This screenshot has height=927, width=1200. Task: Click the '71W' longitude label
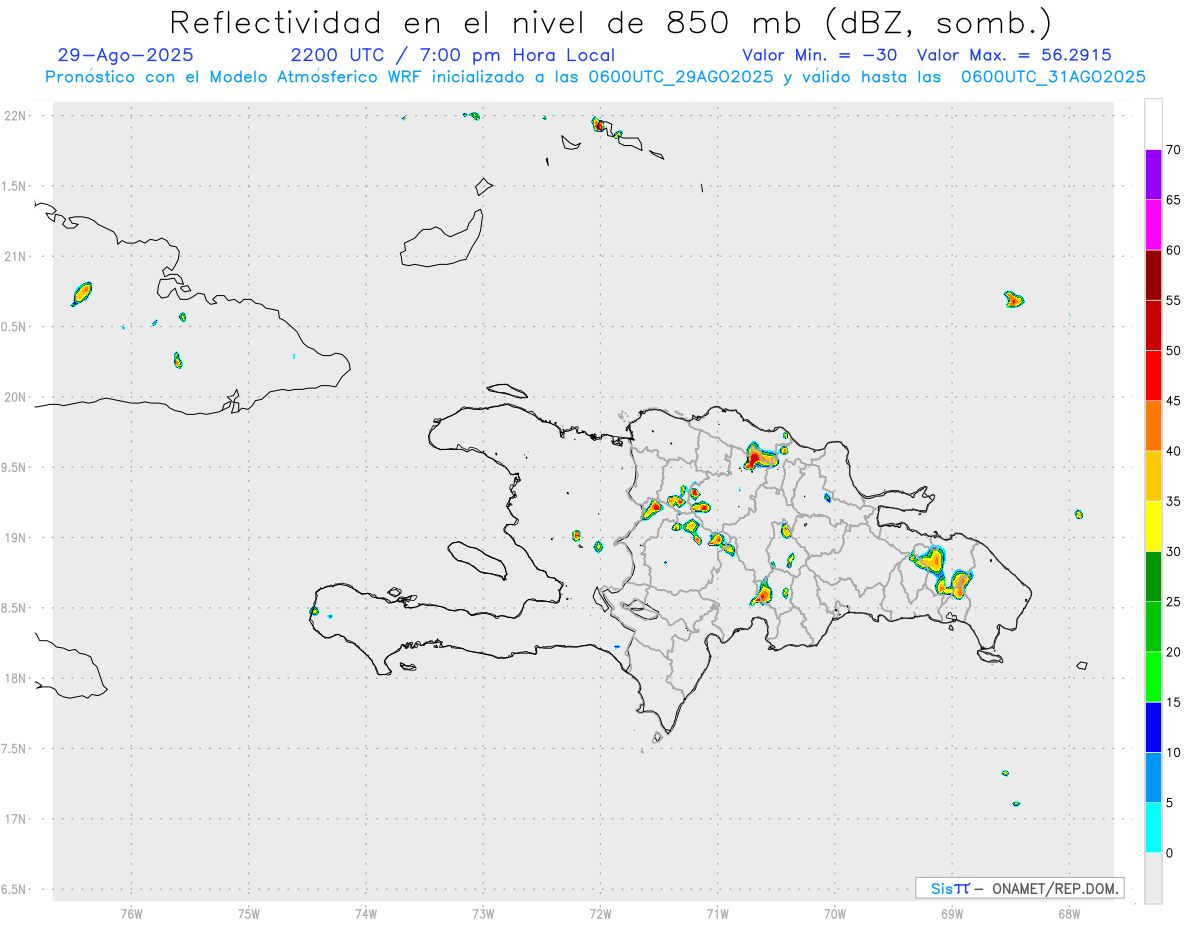[x=717, y=914]
